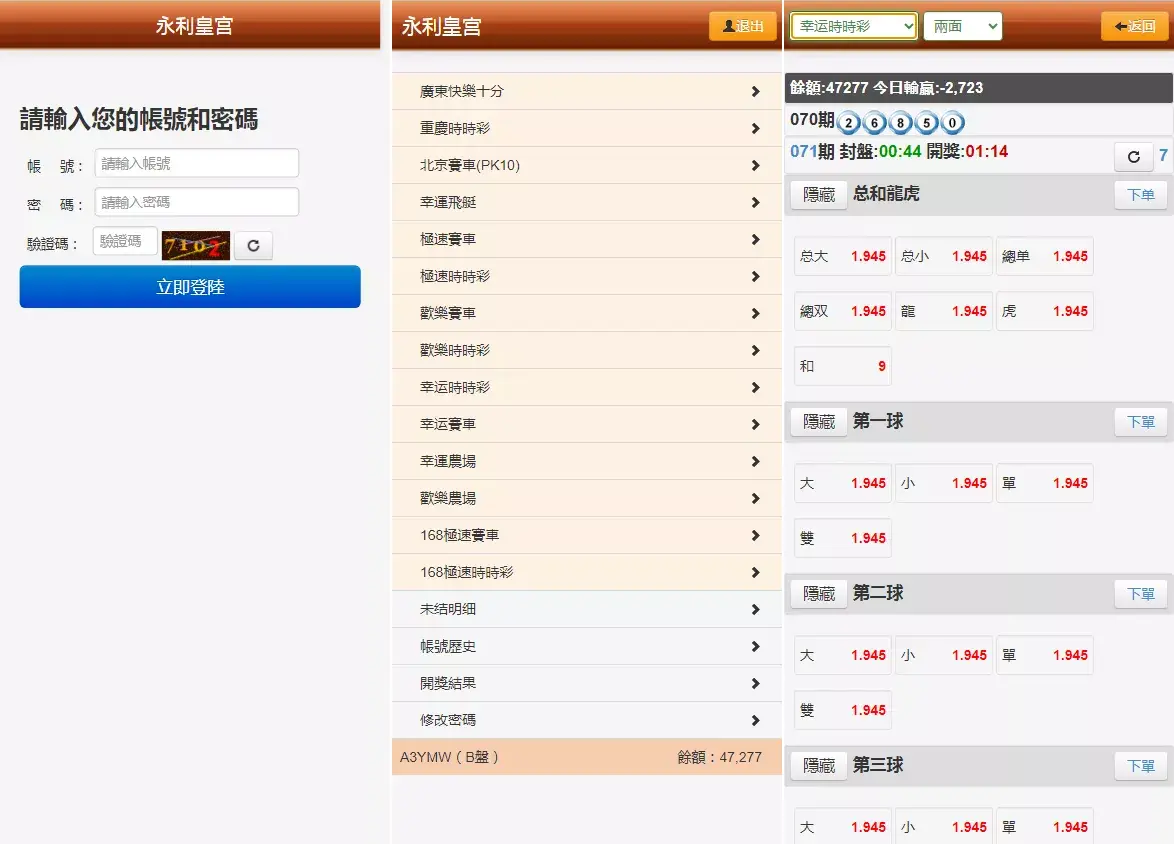Open the 兩面 bet type dropdown
The width and height of the screenshot is (1174, 844).
962,26
